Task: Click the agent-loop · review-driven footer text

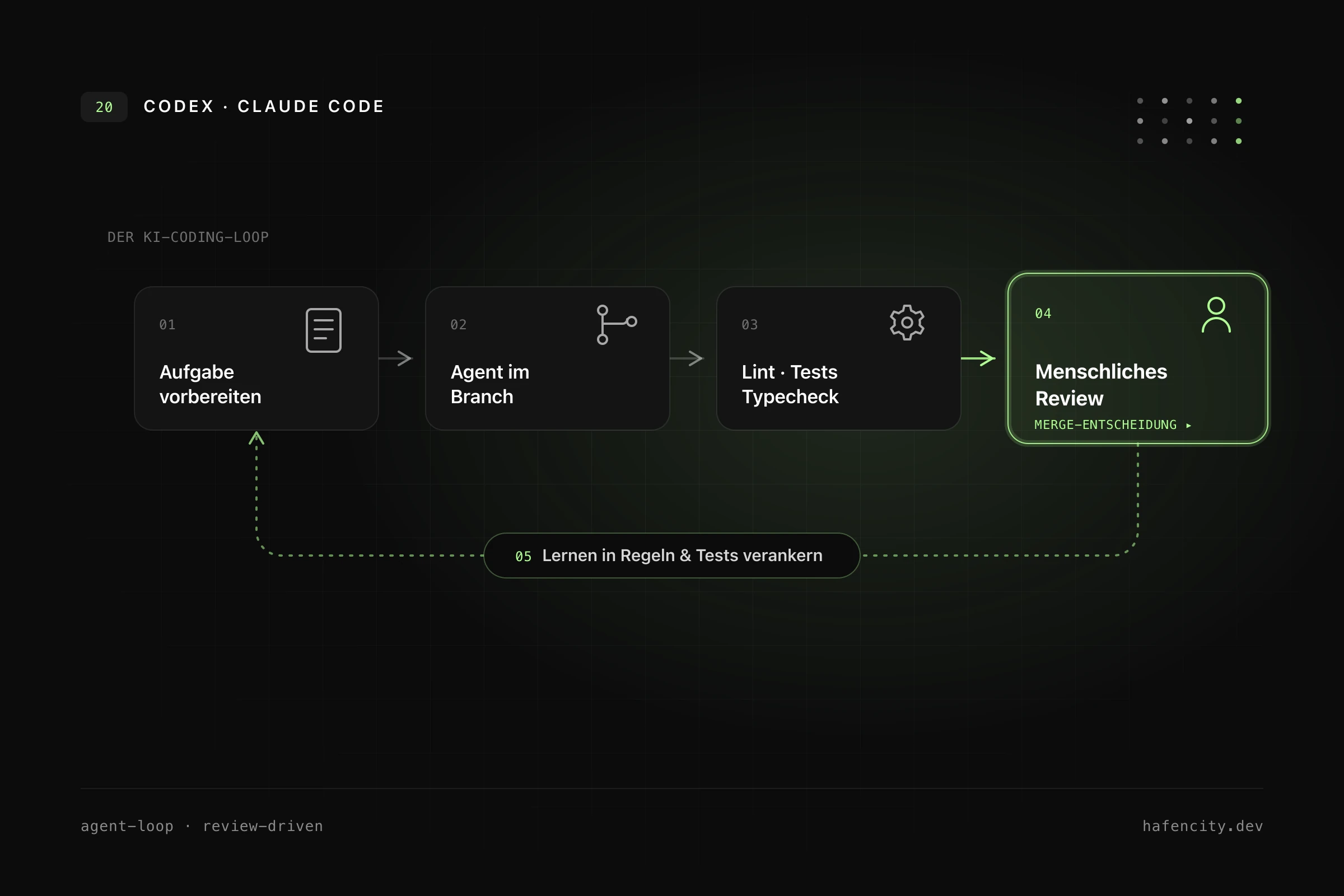Action: coord(202,827)
